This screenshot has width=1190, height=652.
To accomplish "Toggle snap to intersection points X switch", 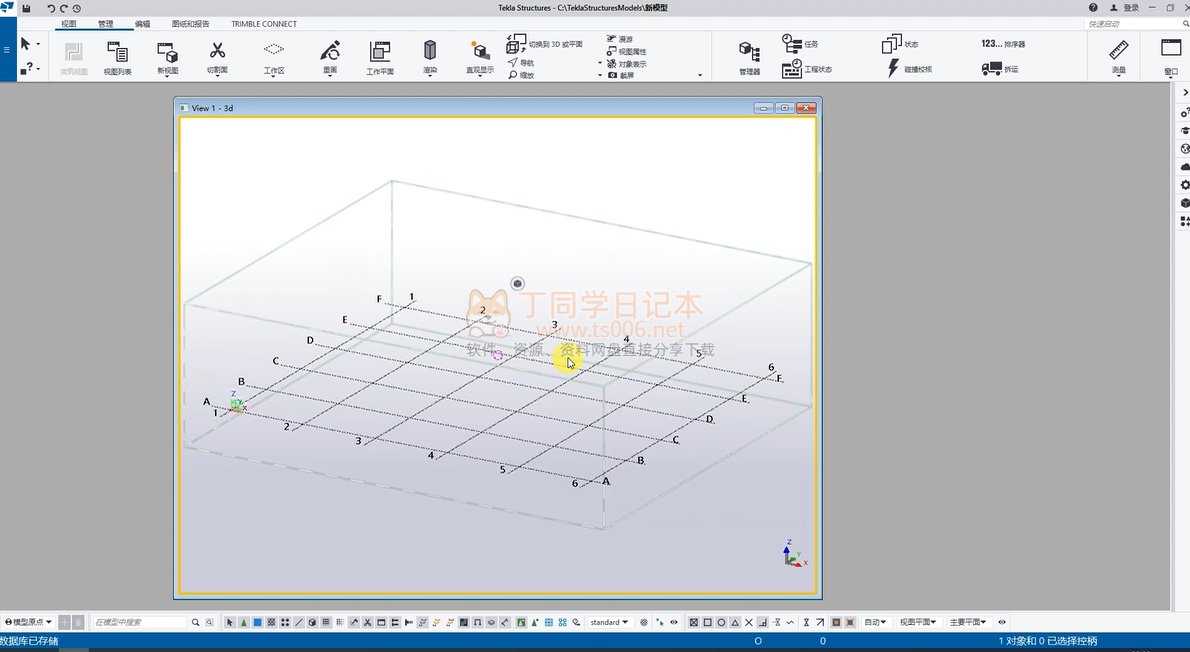I will (x=749, y=622).
